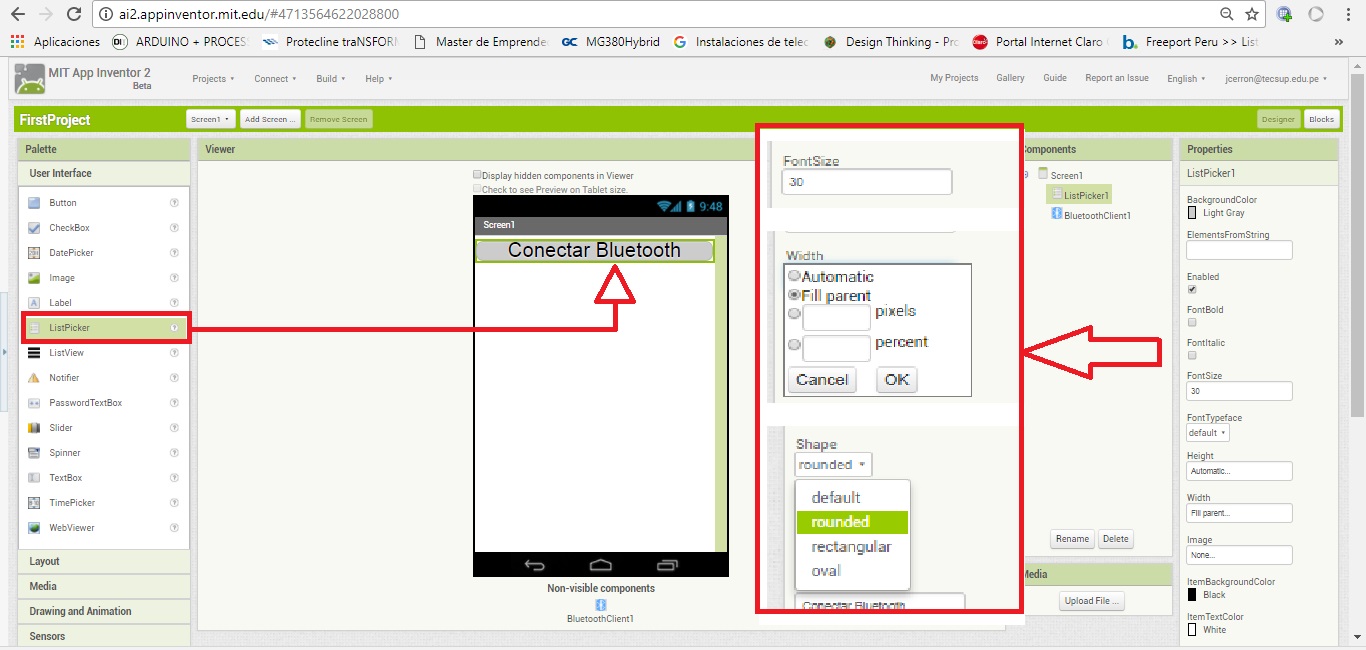Open the ItemTextColor White swatch

pyautogui.click(x=1192, y=630)
